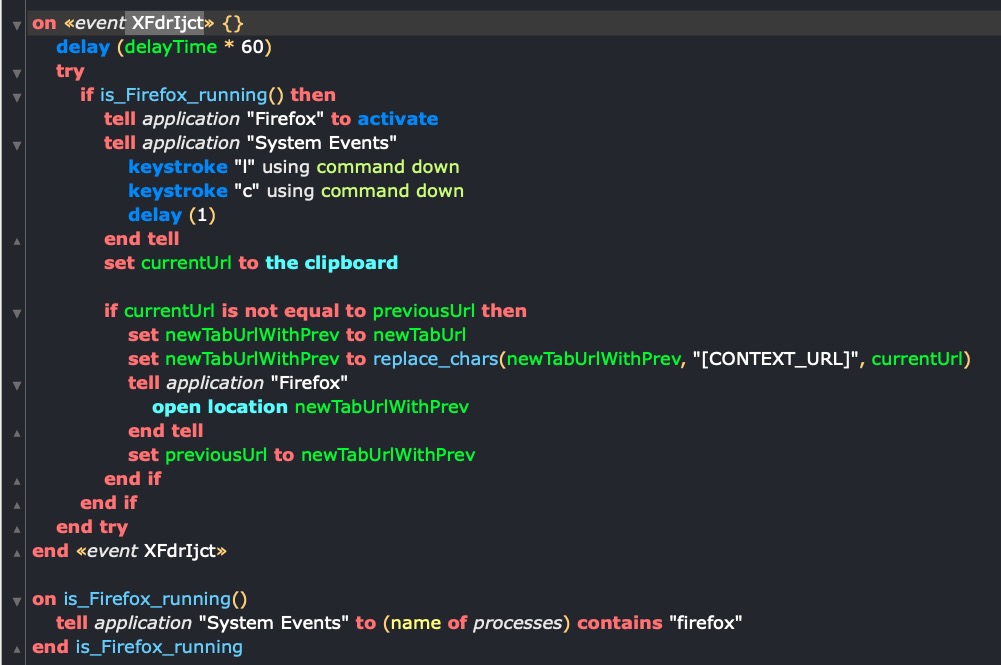
Task: Click the "name of processes" expression
Action: click(473, 623)
